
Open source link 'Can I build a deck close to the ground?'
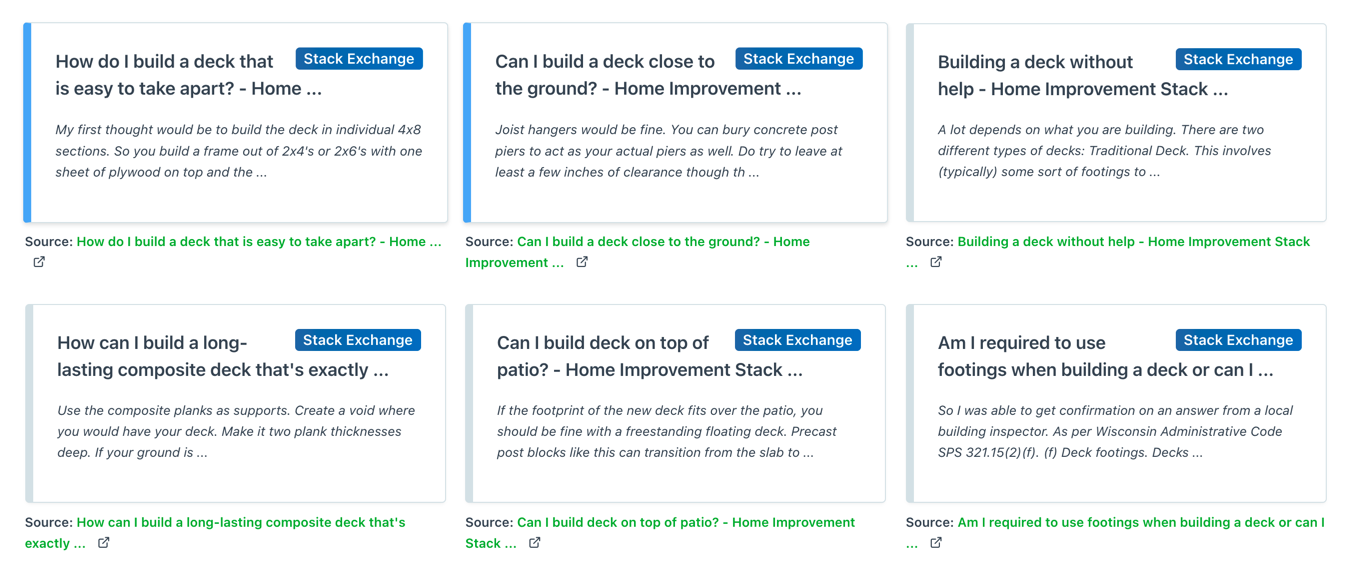637,252
